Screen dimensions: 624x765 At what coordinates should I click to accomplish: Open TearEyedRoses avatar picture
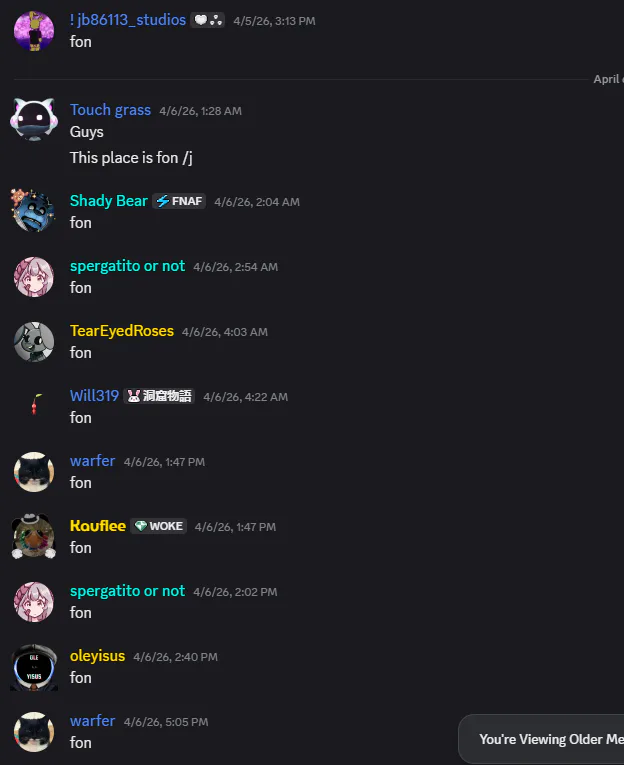point(34,342)
